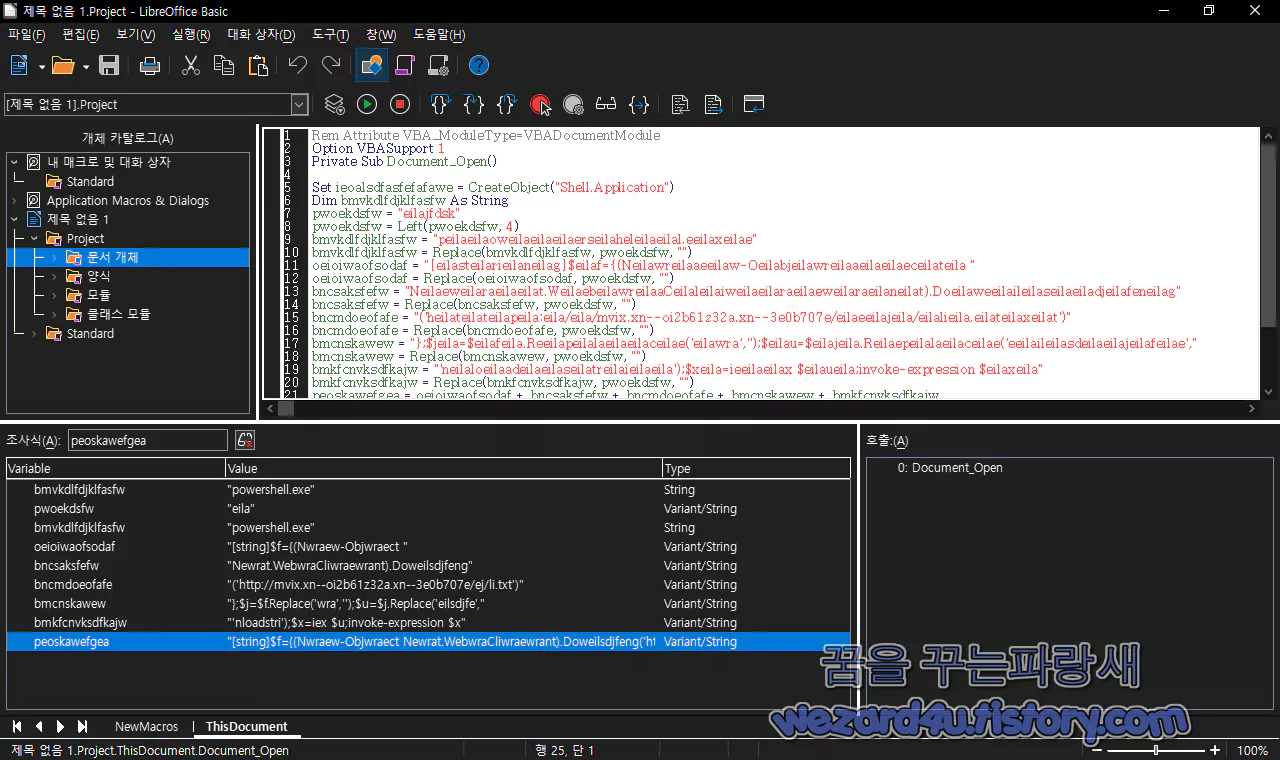Screen dimensions: 1280x760
Task: Click the Step Over braces icon
Action: pyautogui.click(x=474, y=104)
